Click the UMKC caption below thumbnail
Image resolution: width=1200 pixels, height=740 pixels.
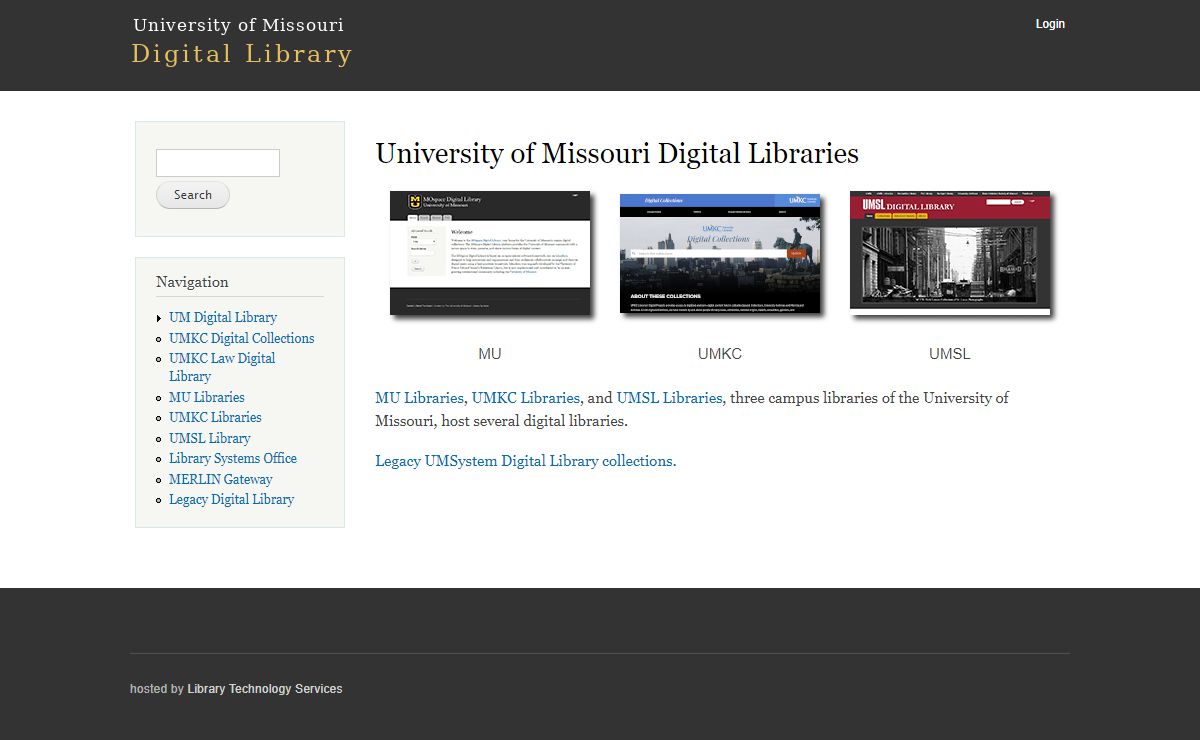point(720,354)
